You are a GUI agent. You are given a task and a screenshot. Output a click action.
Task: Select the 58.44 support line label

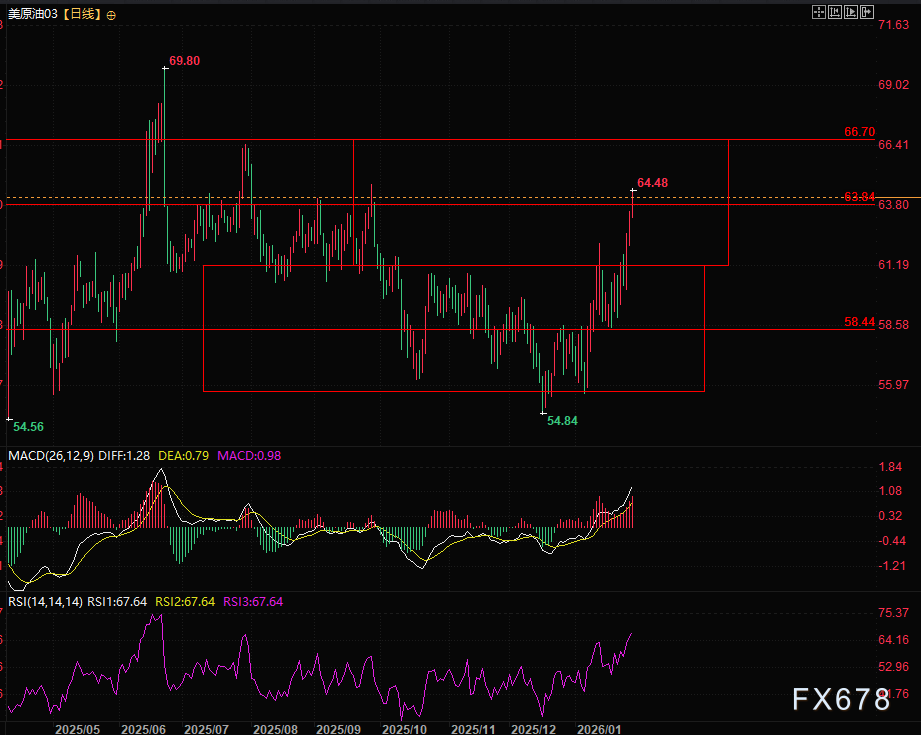tap(859, 322)
